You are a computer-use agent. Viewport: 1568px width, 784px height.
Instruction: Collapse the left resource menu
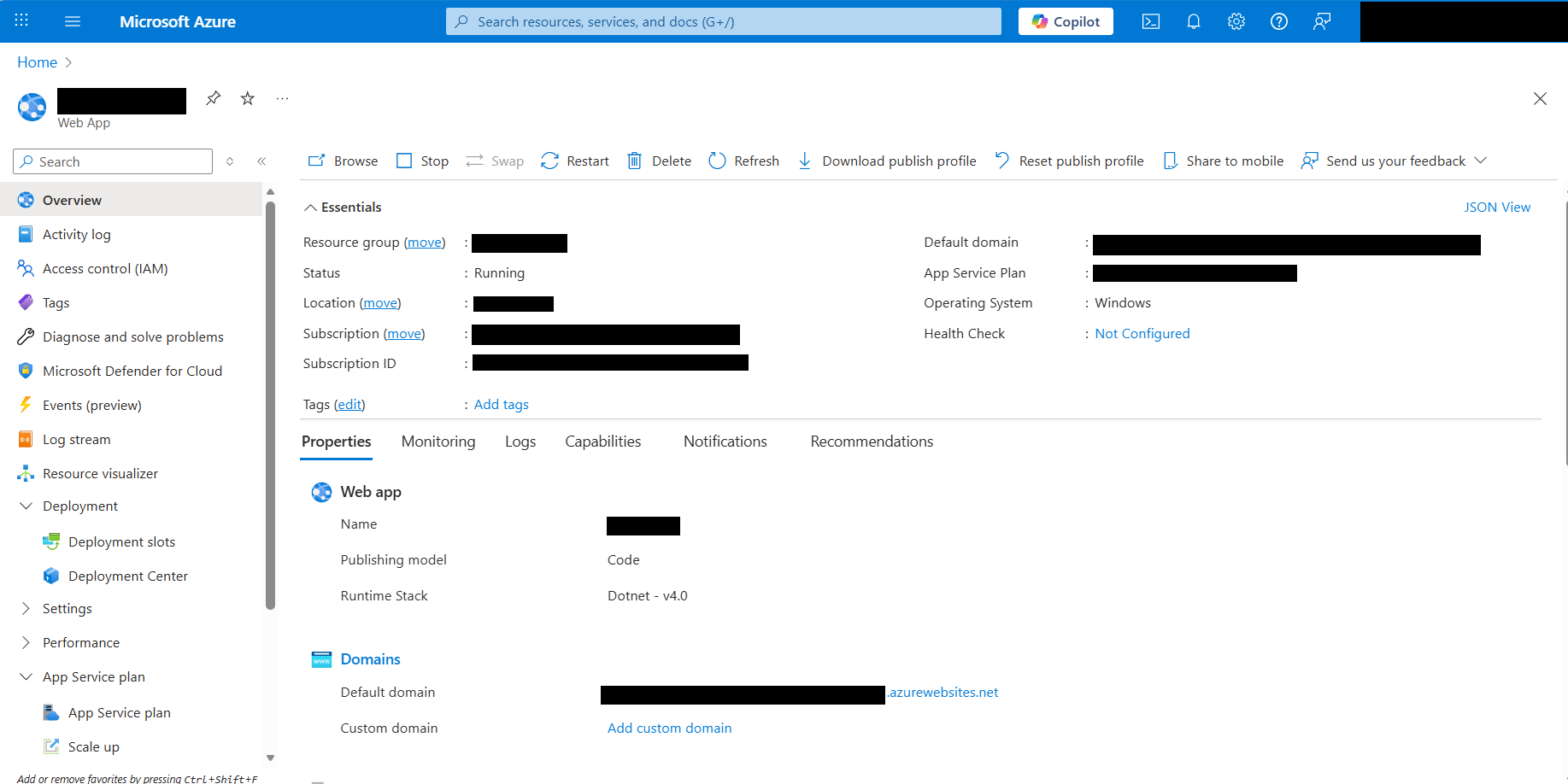click(262, 161)
